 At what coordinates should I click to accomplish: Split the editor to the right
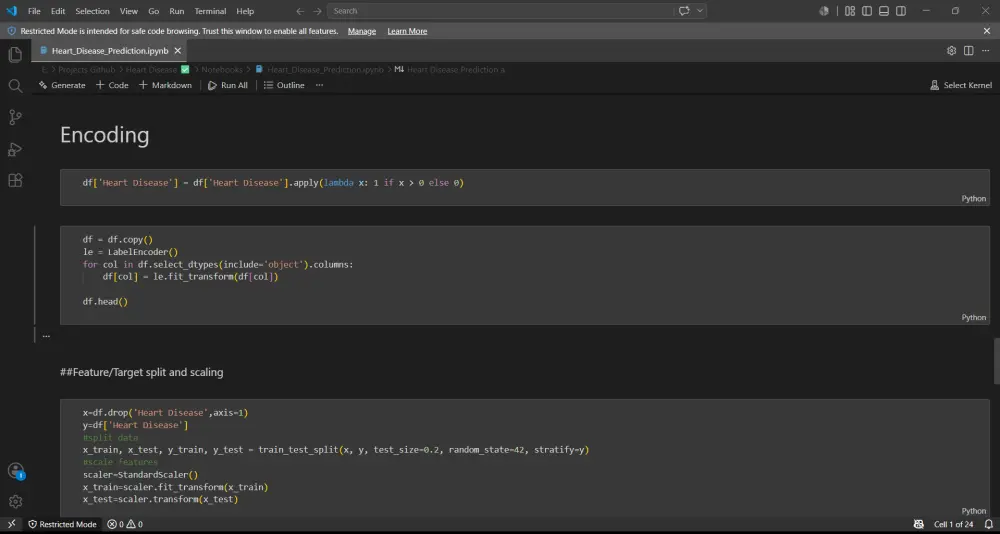click(x=968, y=50)
